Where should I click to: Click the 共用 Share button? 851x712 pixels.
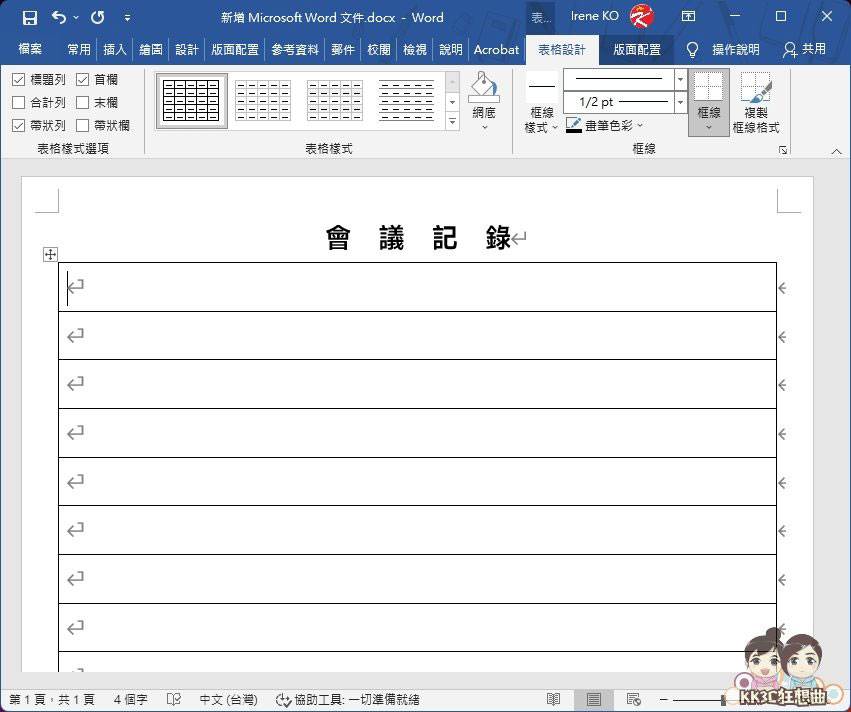[805, 49]
